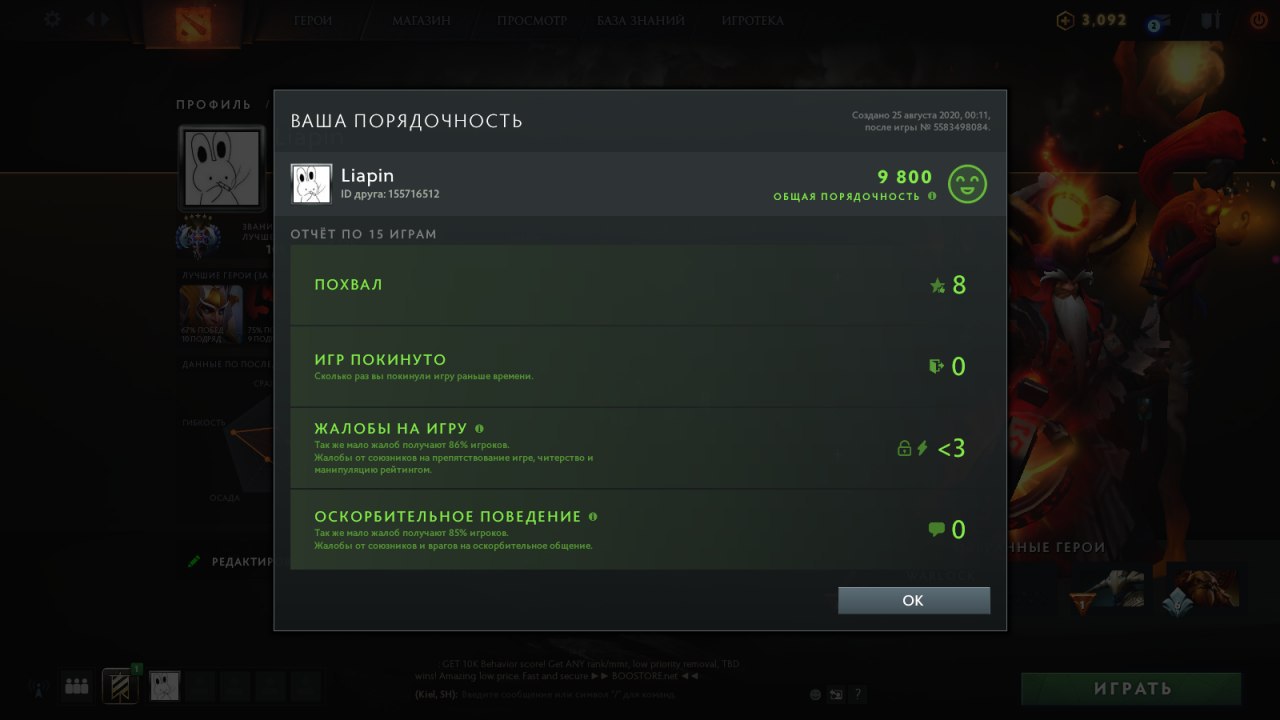The image size is (1280, 720).
Task: Open the Магазин menu tab
Action: pos(421,20)
